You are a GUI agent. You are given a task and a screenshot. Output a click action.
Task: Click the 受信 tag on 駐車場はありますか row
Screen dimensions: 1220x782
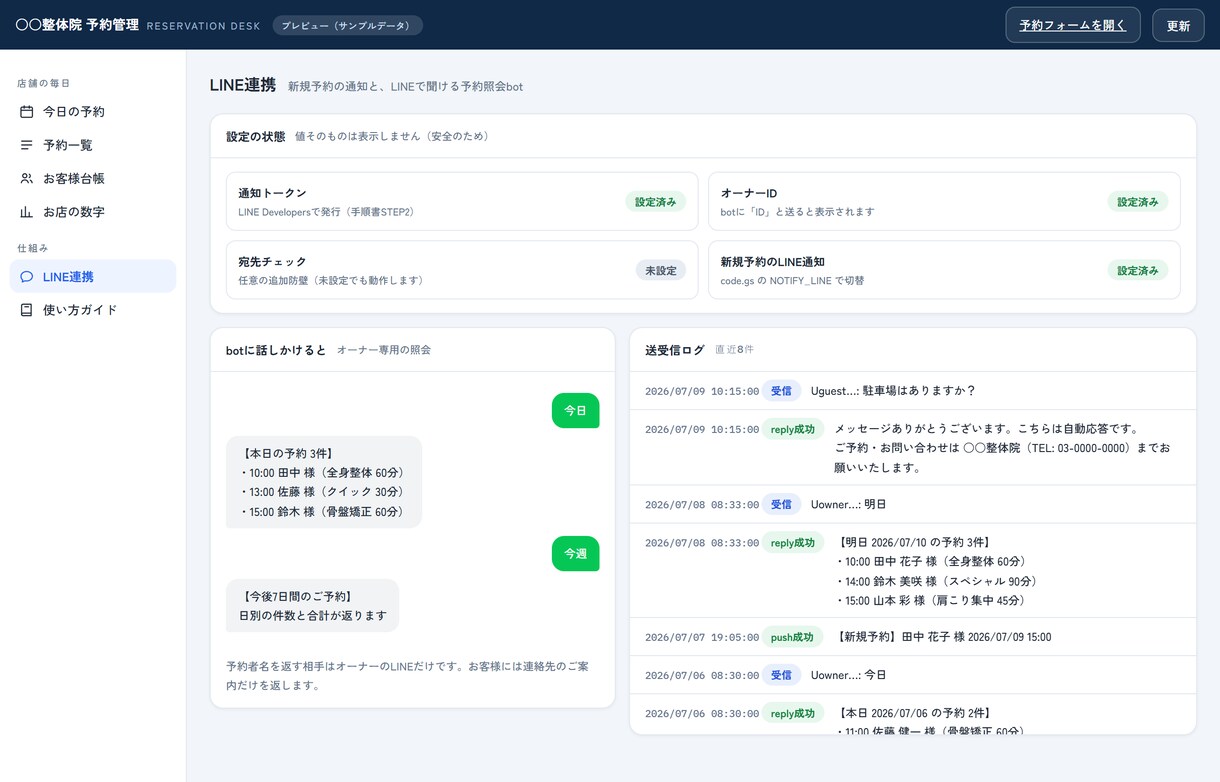[781, 391]
